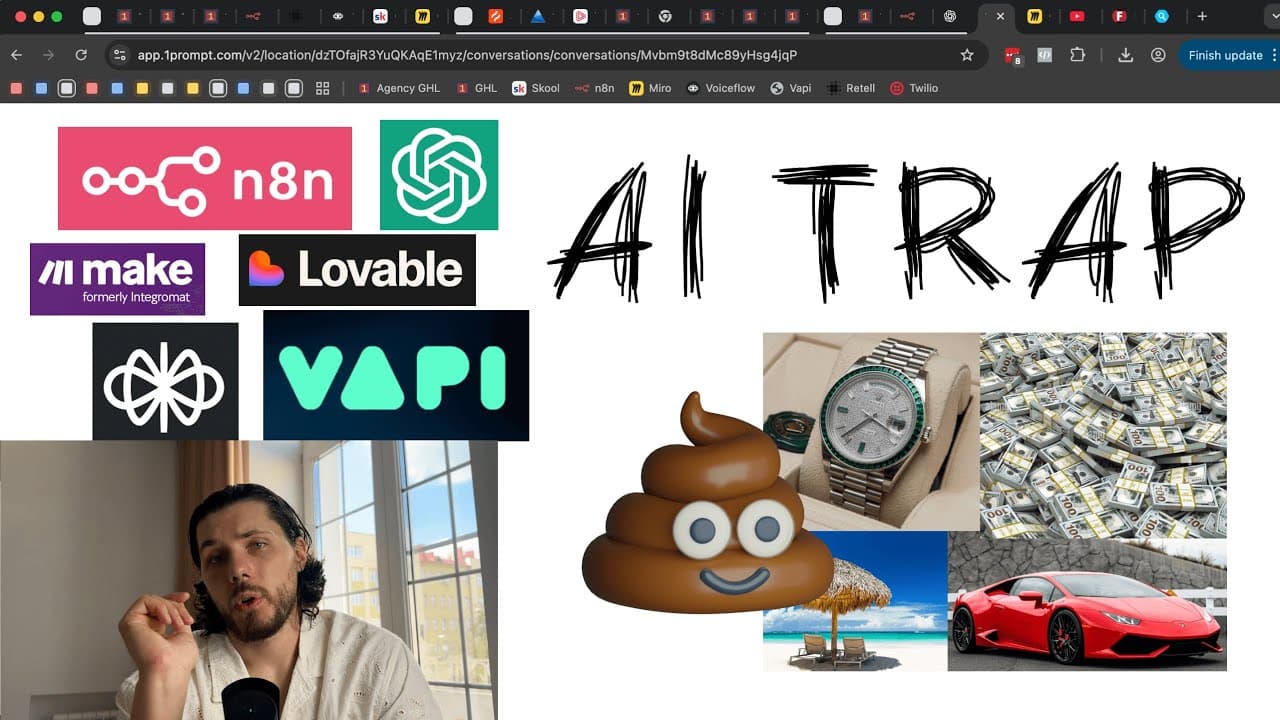This screenshot has width=1280, height=720.
Task: Open the n8n bookmark
Action: point(595,88)
